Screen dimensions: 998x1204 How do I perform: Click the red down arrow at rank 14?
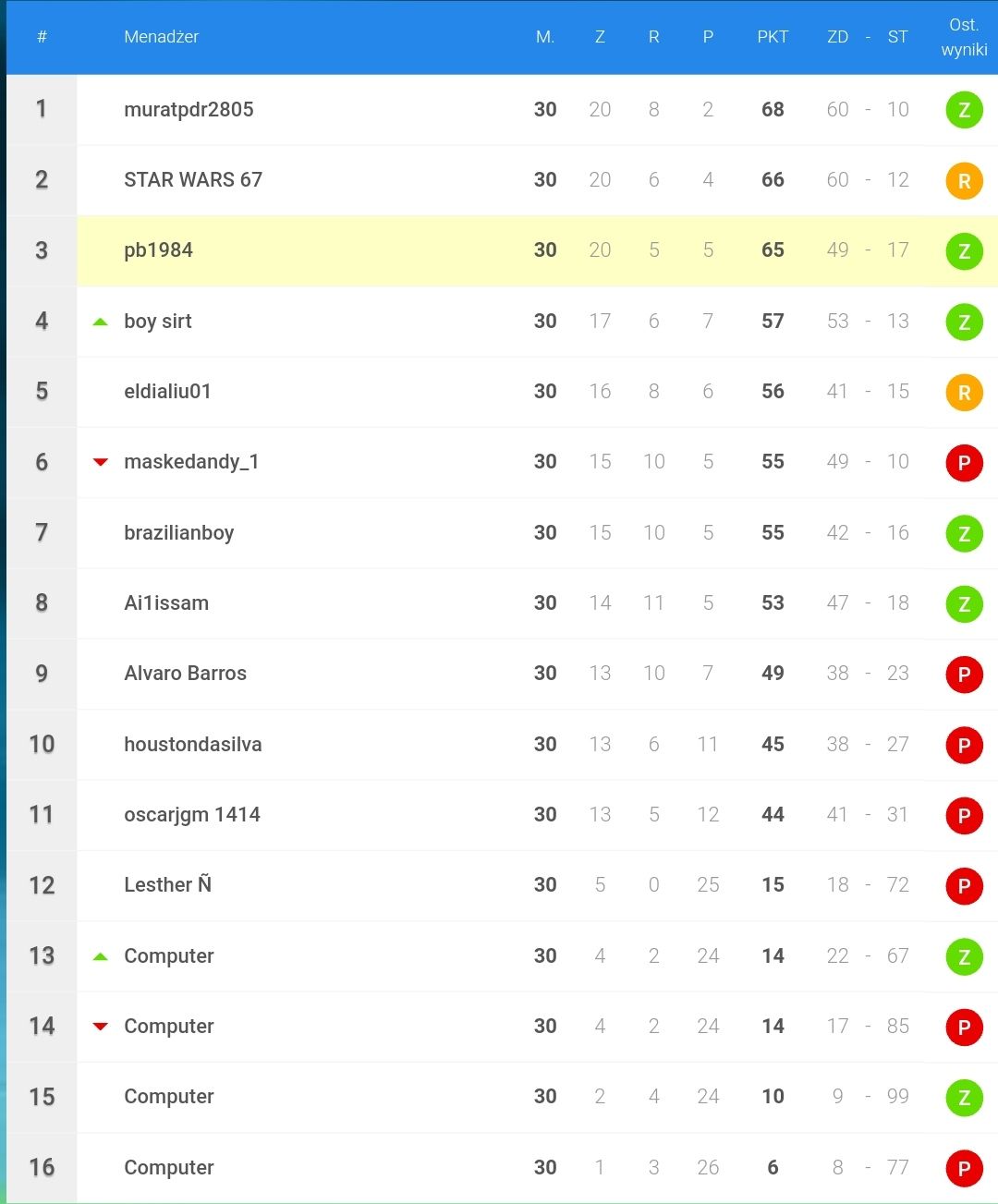coord(101,1027)
